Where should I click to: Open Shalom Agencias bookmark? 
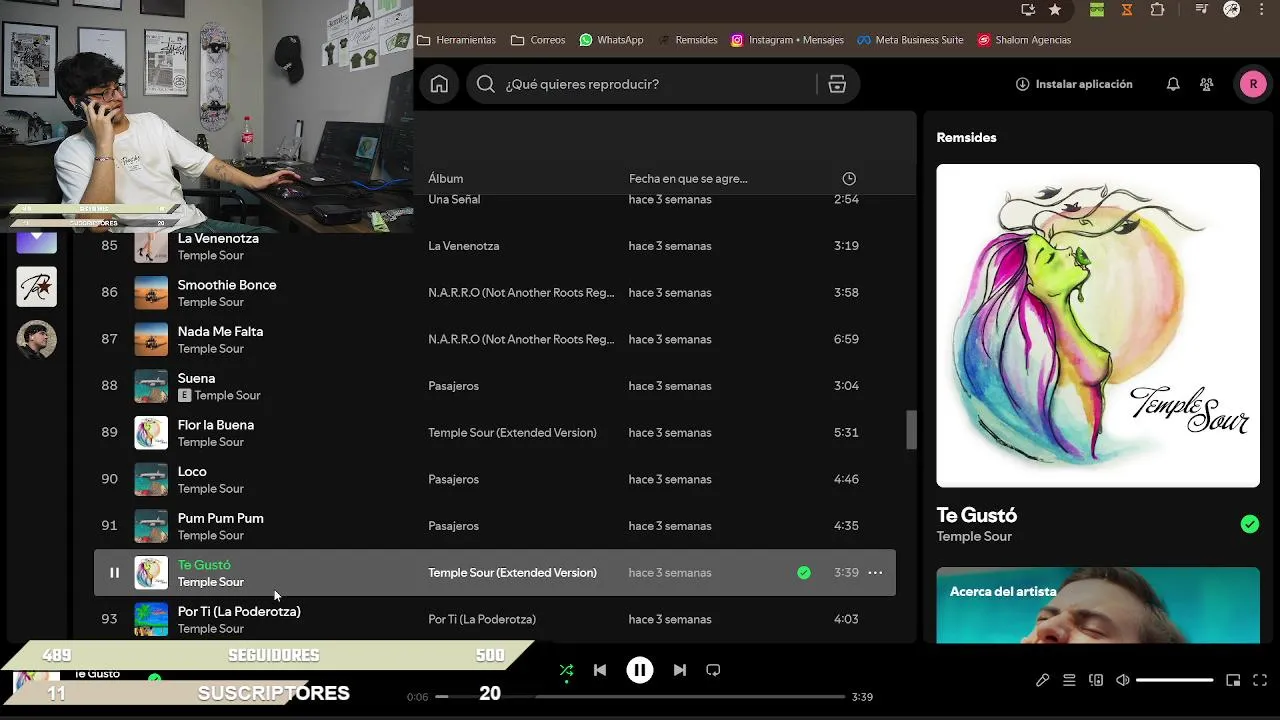click(1024, 40)
